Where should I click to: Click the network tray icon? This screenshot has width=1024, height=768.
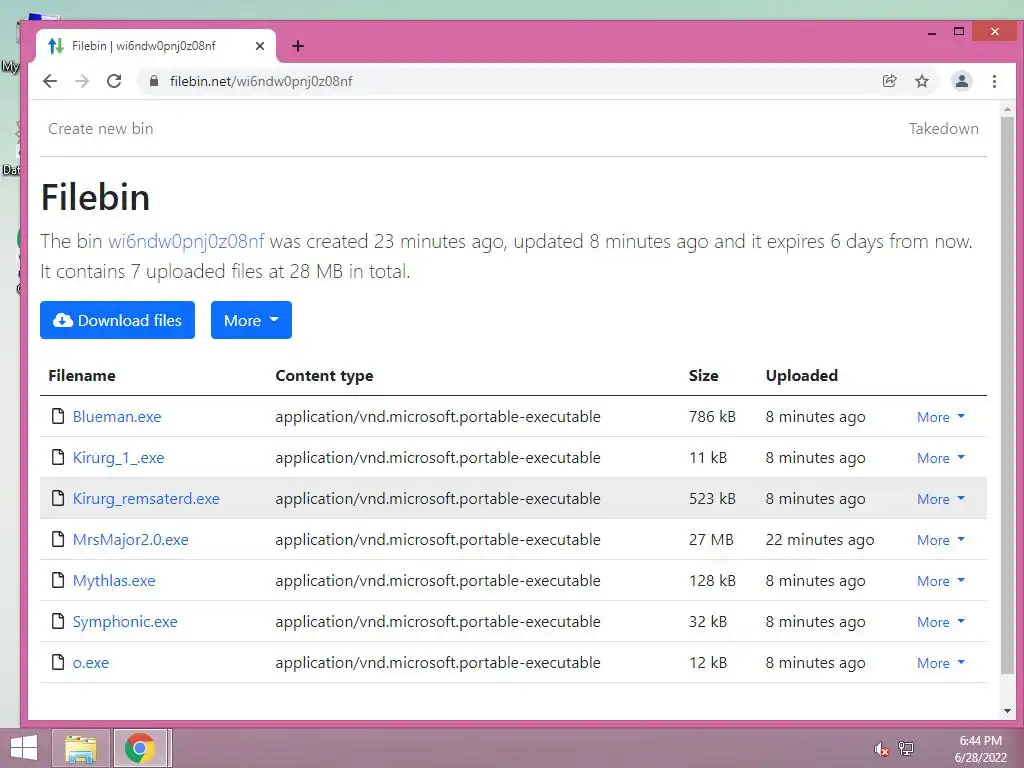906,749
